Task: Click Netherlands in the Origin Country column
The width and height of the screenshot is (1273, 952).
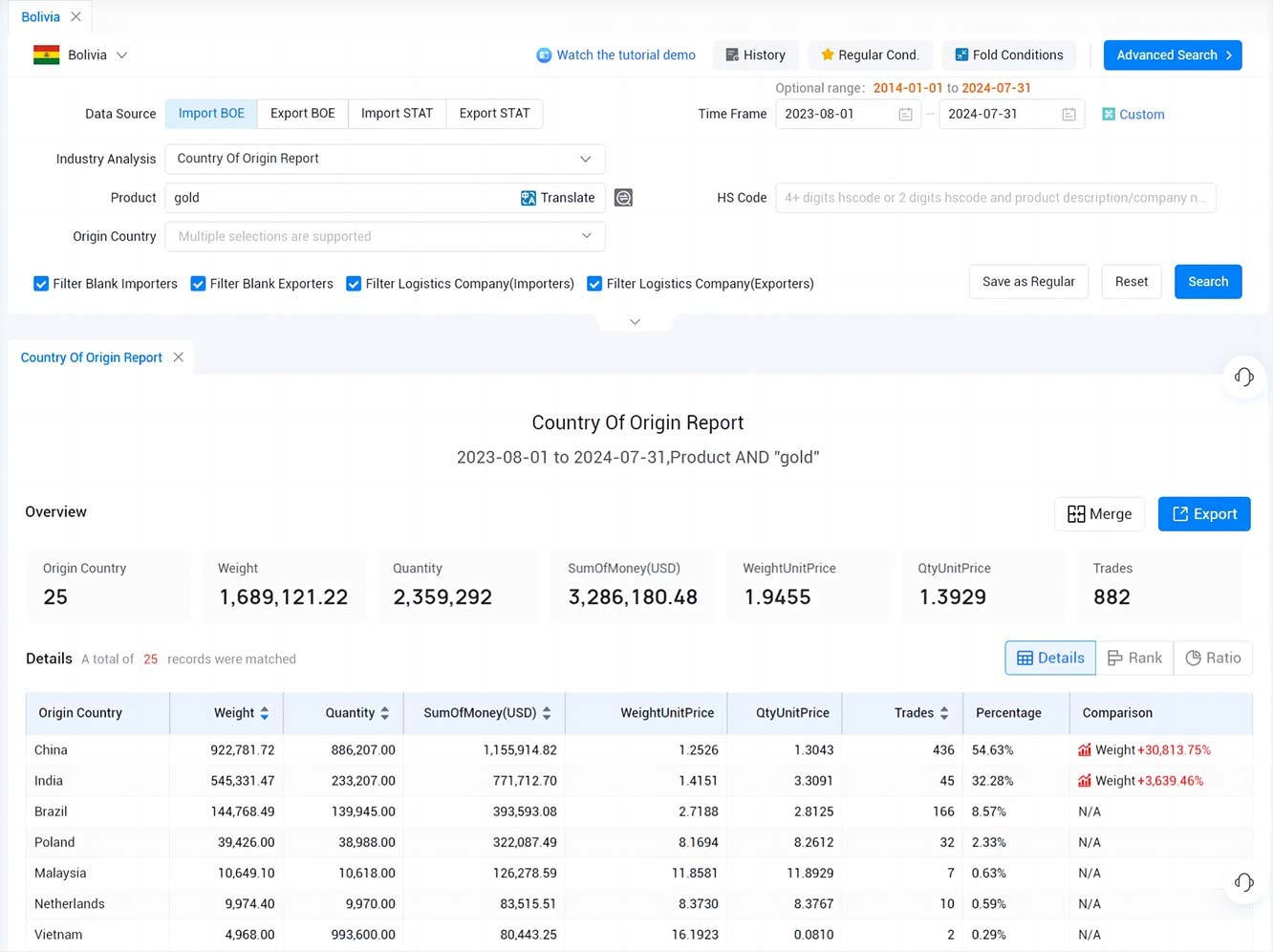Action: coord(70,903)
